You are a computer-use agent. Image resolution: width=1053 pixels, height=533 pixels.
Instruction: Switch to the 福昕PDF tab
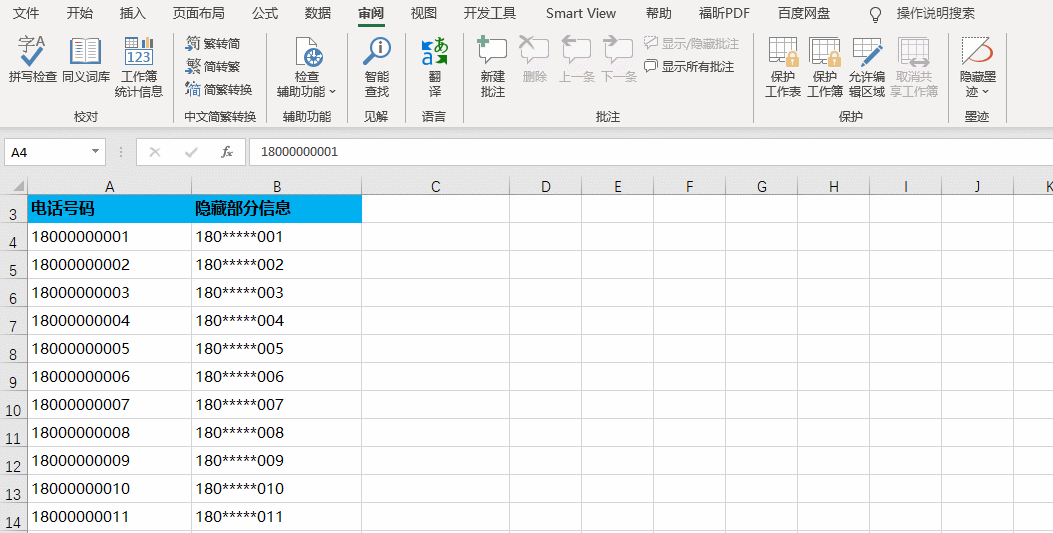[725, 13]
